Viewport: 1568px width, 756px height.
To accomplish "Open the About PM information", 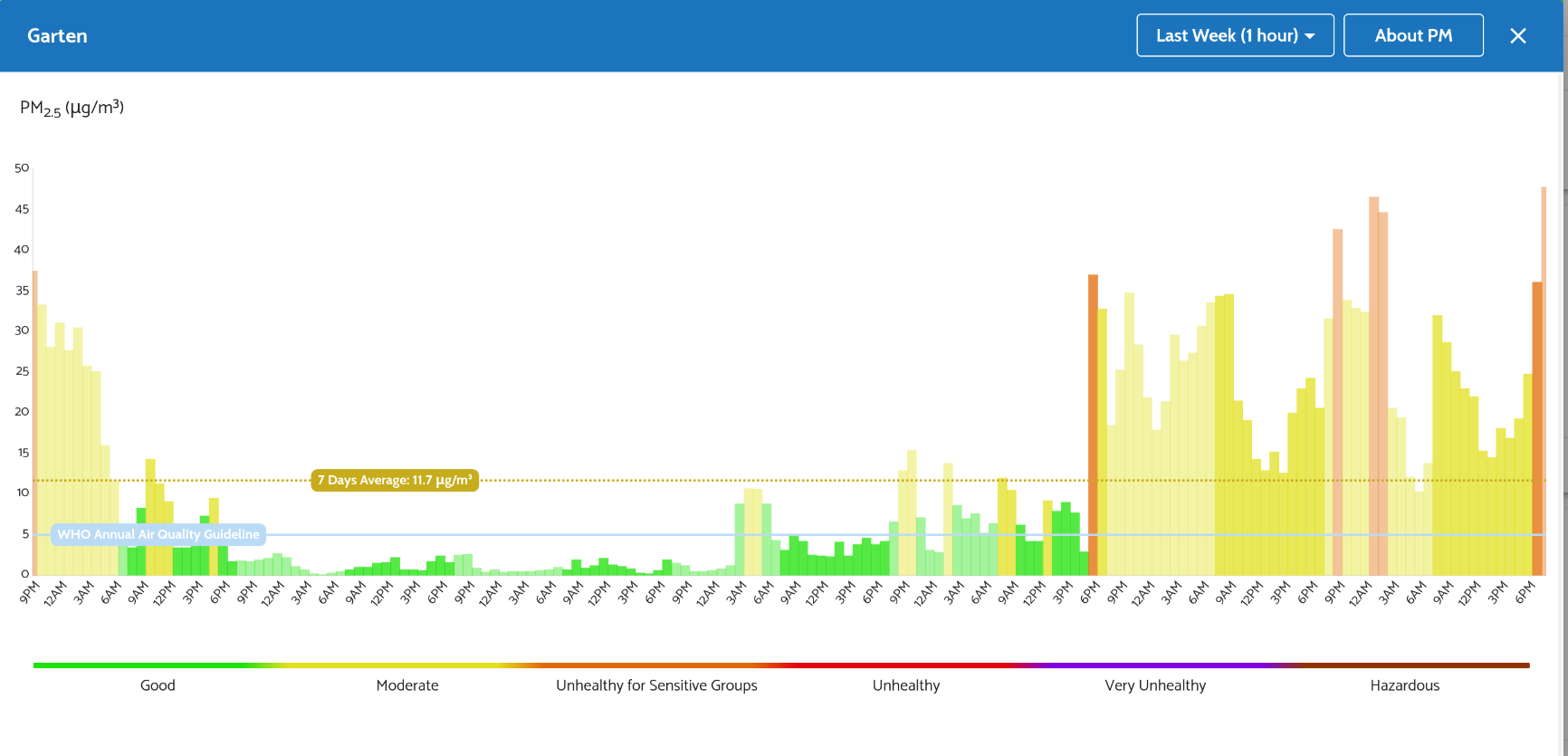I will [x=1413, y=35].
